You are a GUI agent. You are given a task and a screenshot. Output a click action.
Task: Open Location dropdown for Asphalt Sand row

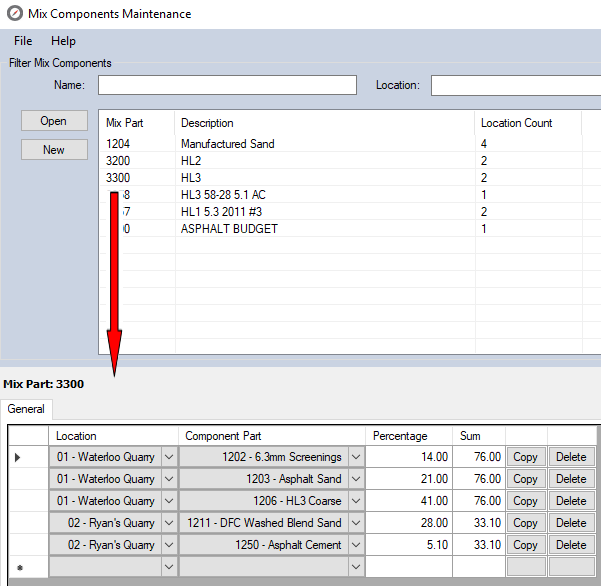(x=169, y=479)
